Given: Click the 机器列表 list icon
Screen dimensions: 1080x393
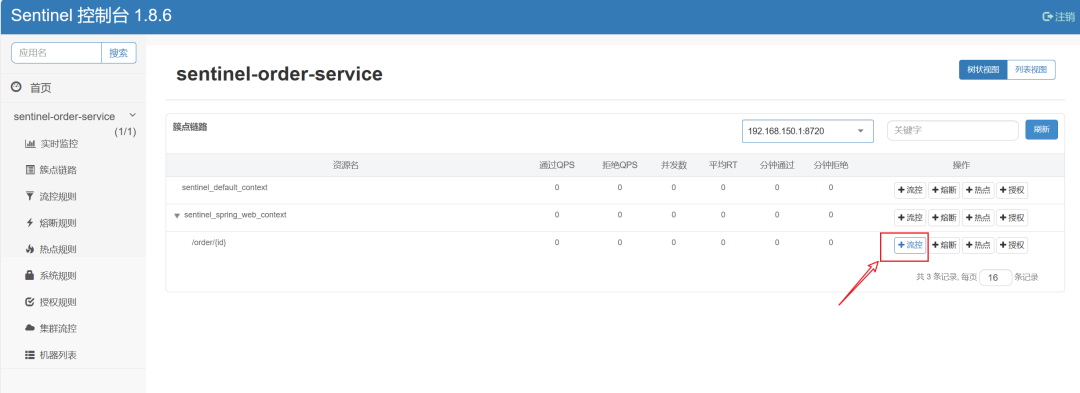Looking at the screenshot, I should [30, 354].
